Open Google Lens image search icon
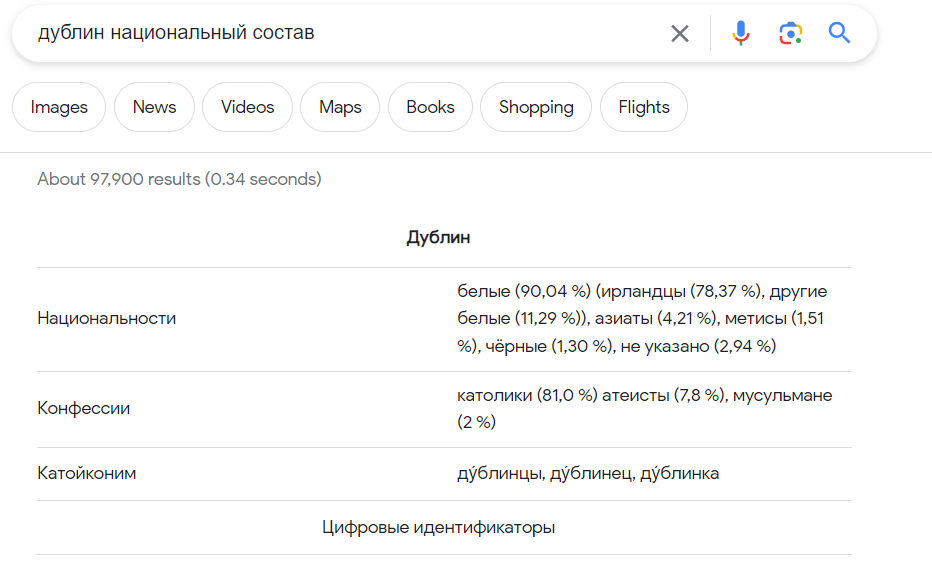This screenshot has width=932, height=569. tap(791, 33)
